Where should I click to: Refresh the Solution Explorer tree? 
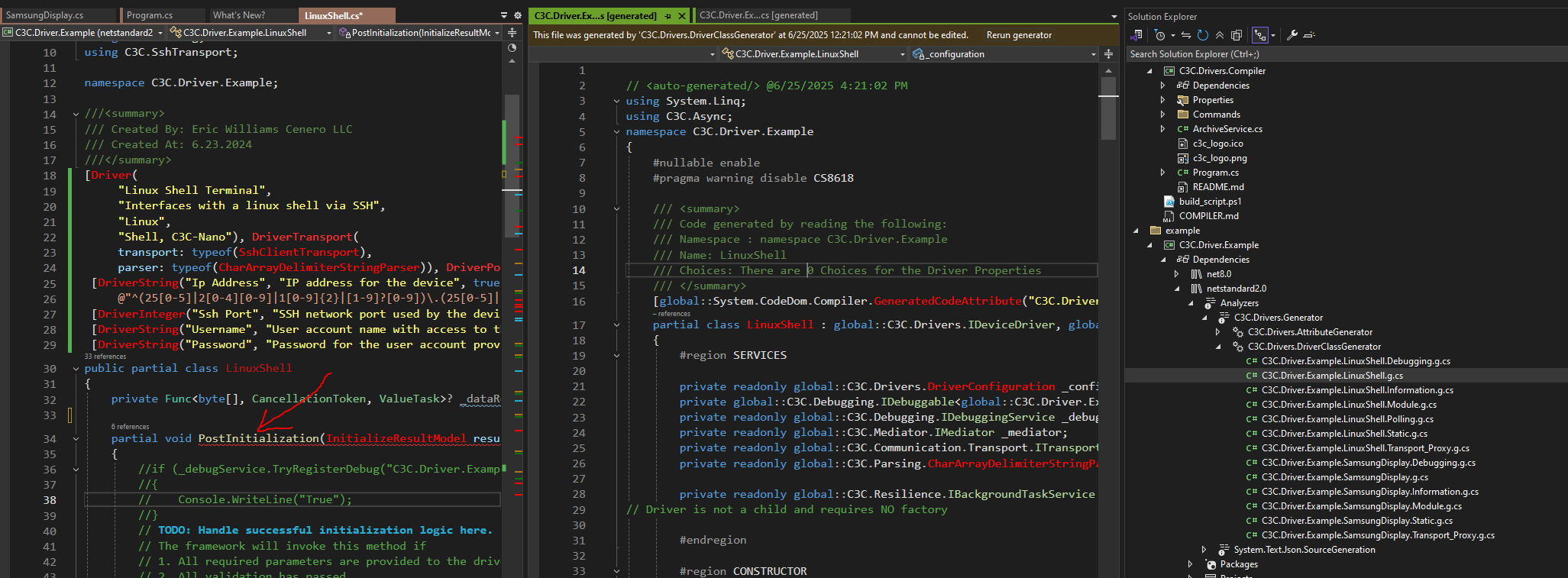(x=1202, y=35)
